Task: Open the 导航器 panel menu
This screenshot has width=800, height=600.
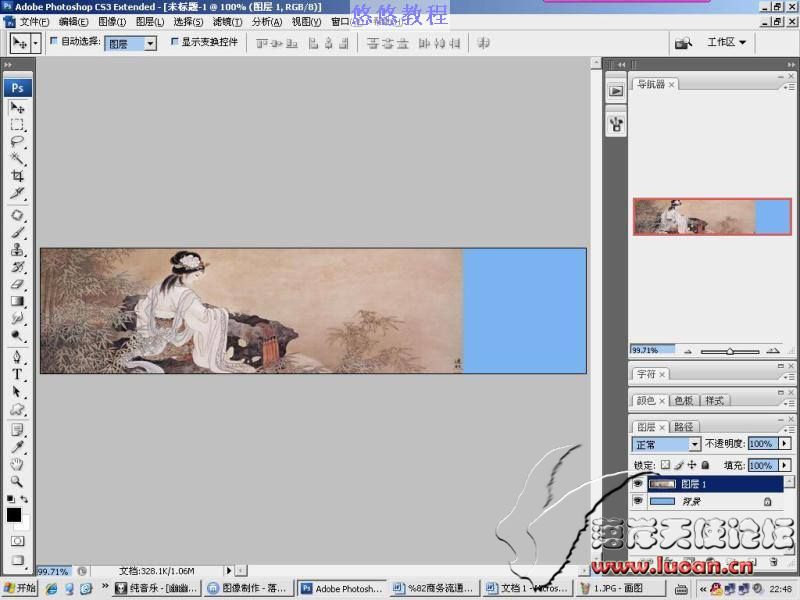Action: click(789, 87)
